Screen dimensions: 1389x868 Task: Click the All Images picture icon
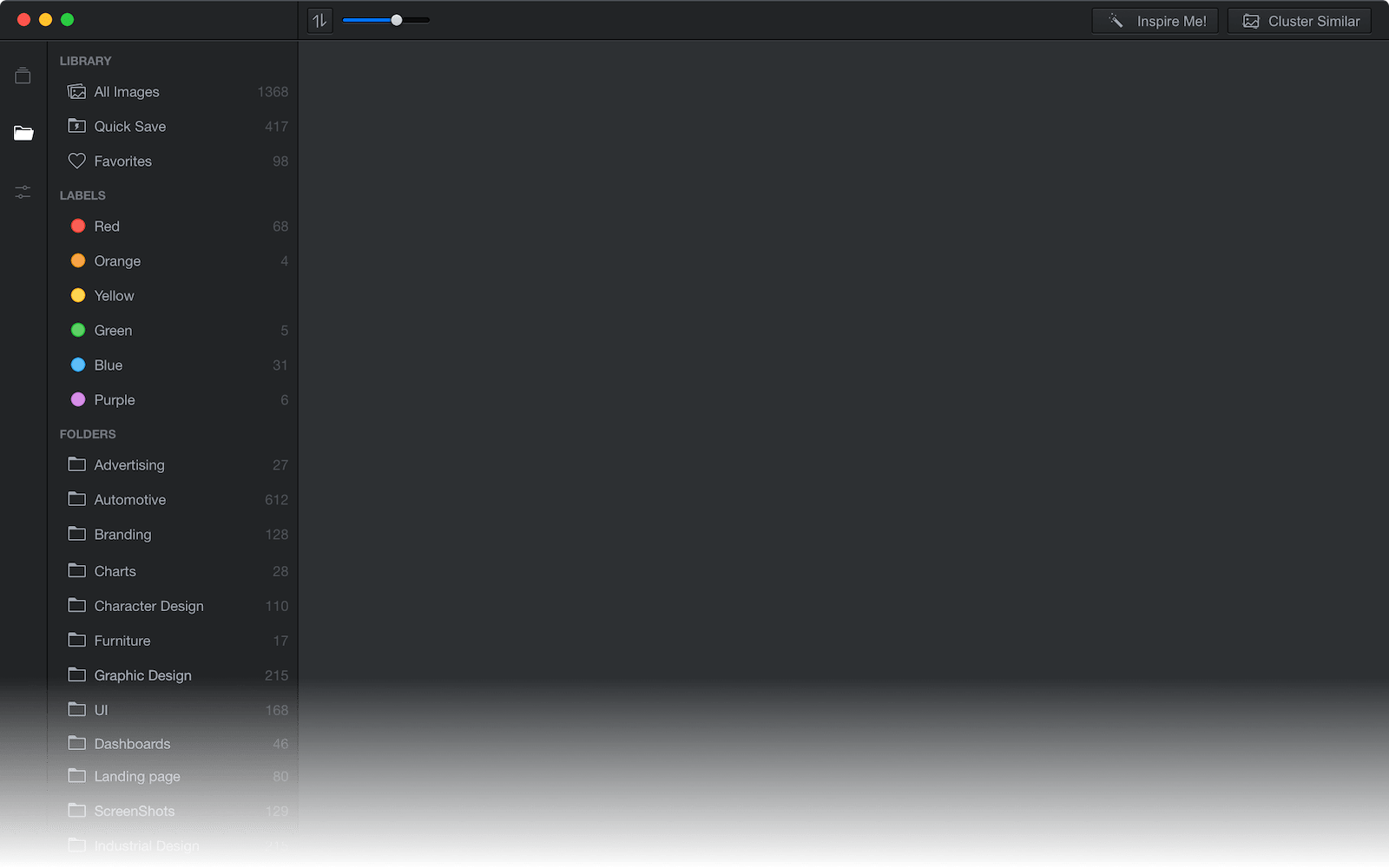[77, 92]
